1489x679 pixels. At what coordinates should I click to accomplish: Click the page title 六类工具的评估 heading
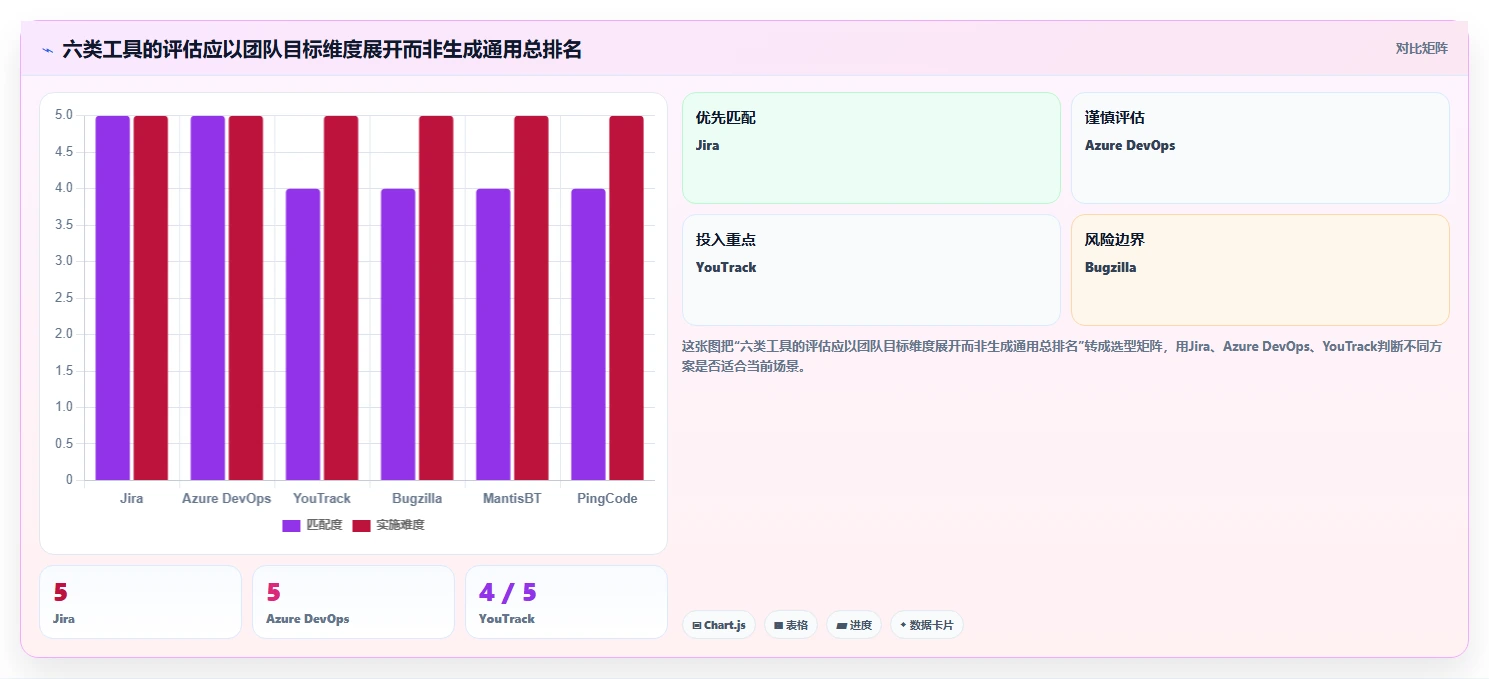click(x=322, y=49)
